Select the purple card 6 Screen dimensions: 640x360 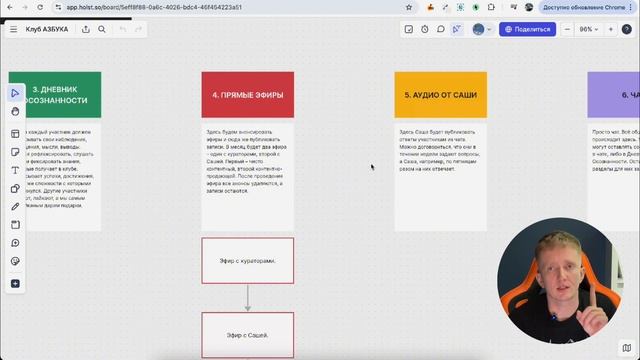pyautogui.click(x=613, y=95)
